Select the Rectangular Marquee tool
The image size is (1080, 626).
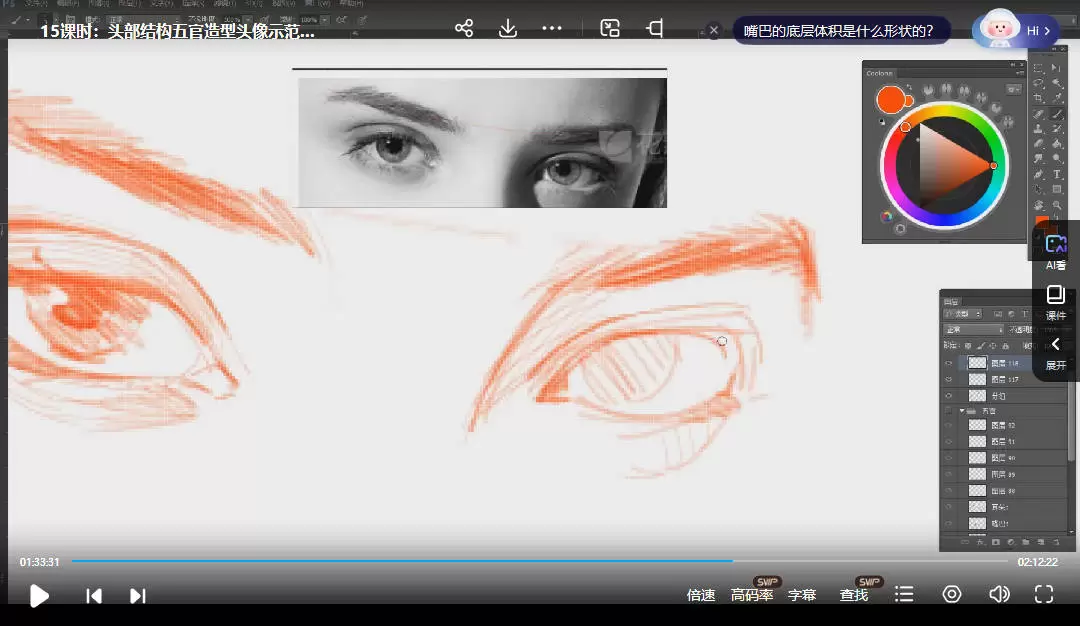coord(1038,67)
